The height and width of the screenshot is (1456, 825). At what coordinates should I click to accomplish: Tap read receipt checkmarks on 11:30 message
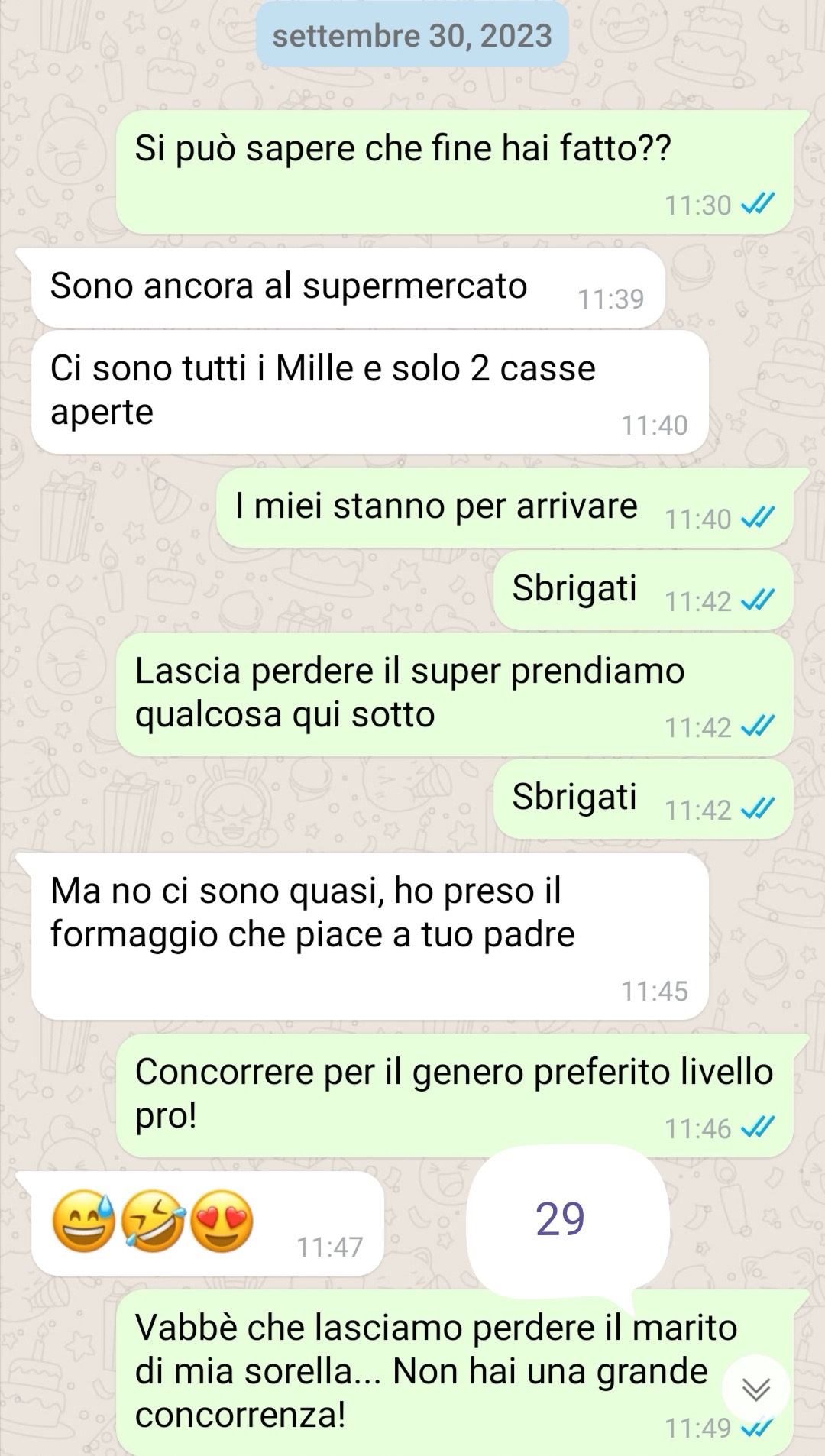pyautogui.click(x=758, y=204)
